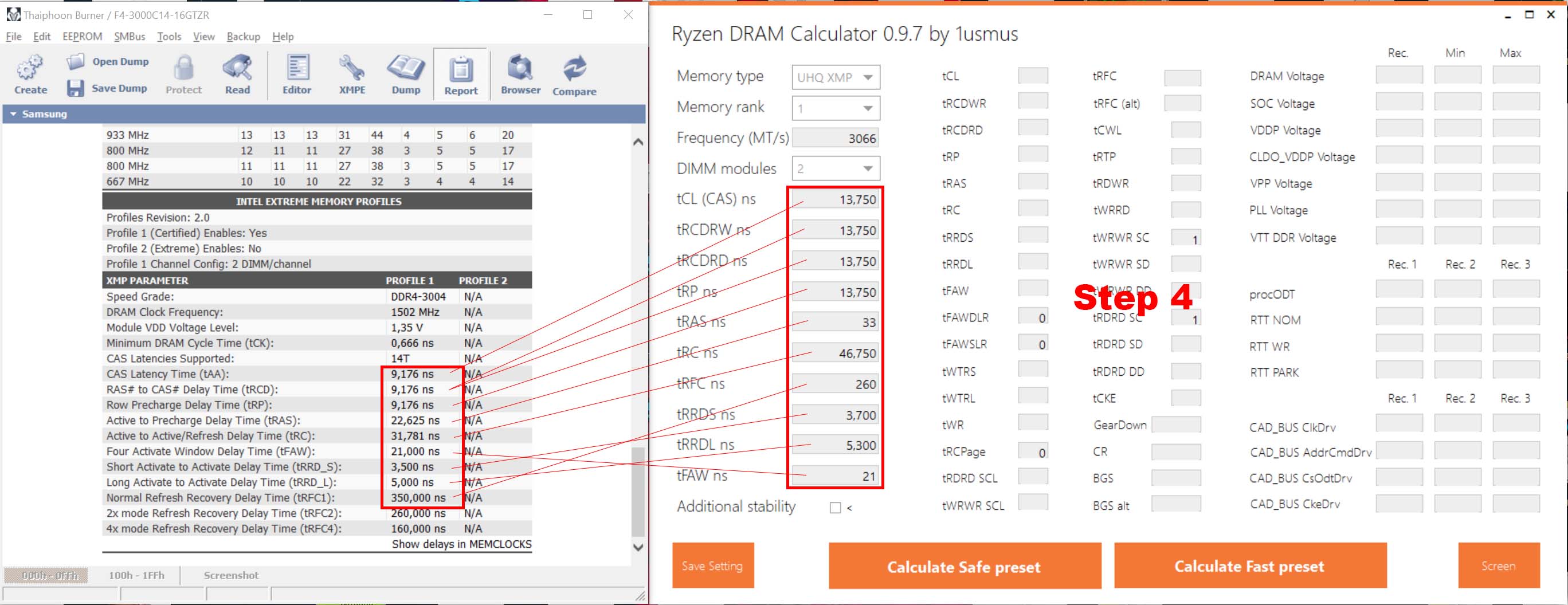Image resolution: width=1568 pixels, height=605 pixels.
Task: Open the SMBus menu
Action: tap(130, 37)
